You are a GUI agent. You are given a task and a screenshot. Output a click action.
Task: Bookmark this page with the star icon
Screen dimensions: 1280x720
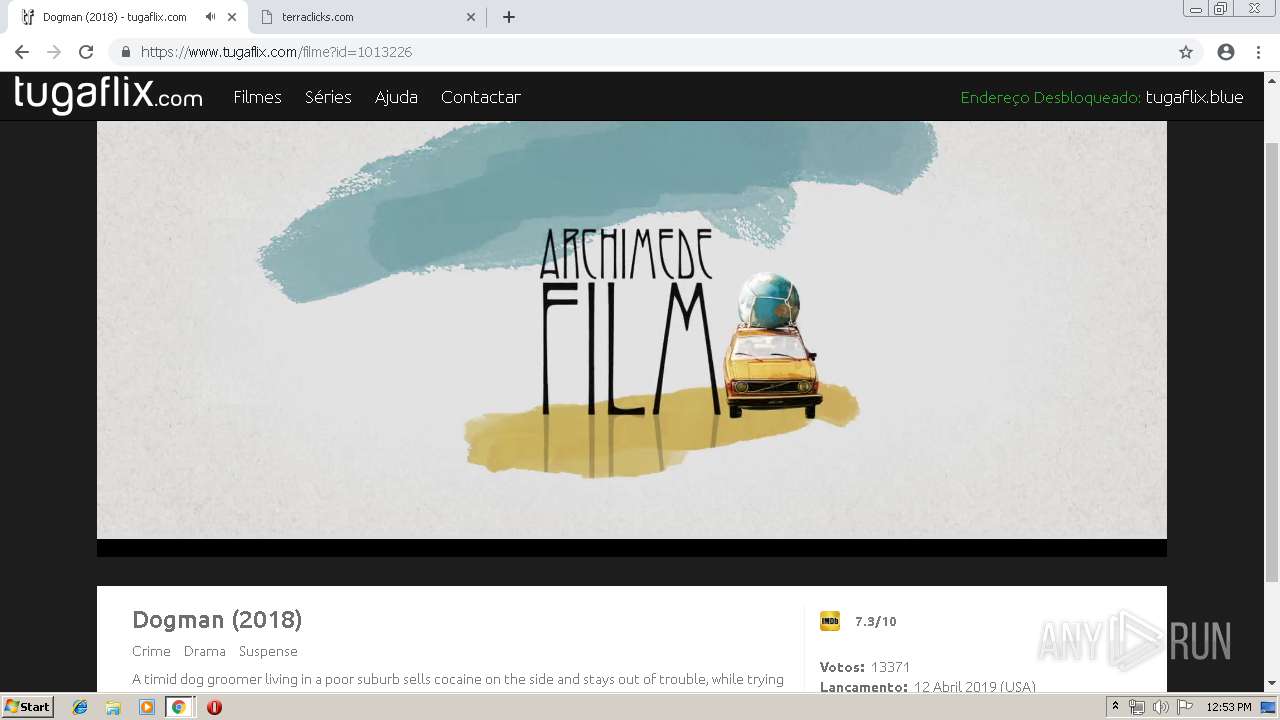(1186, 52)
